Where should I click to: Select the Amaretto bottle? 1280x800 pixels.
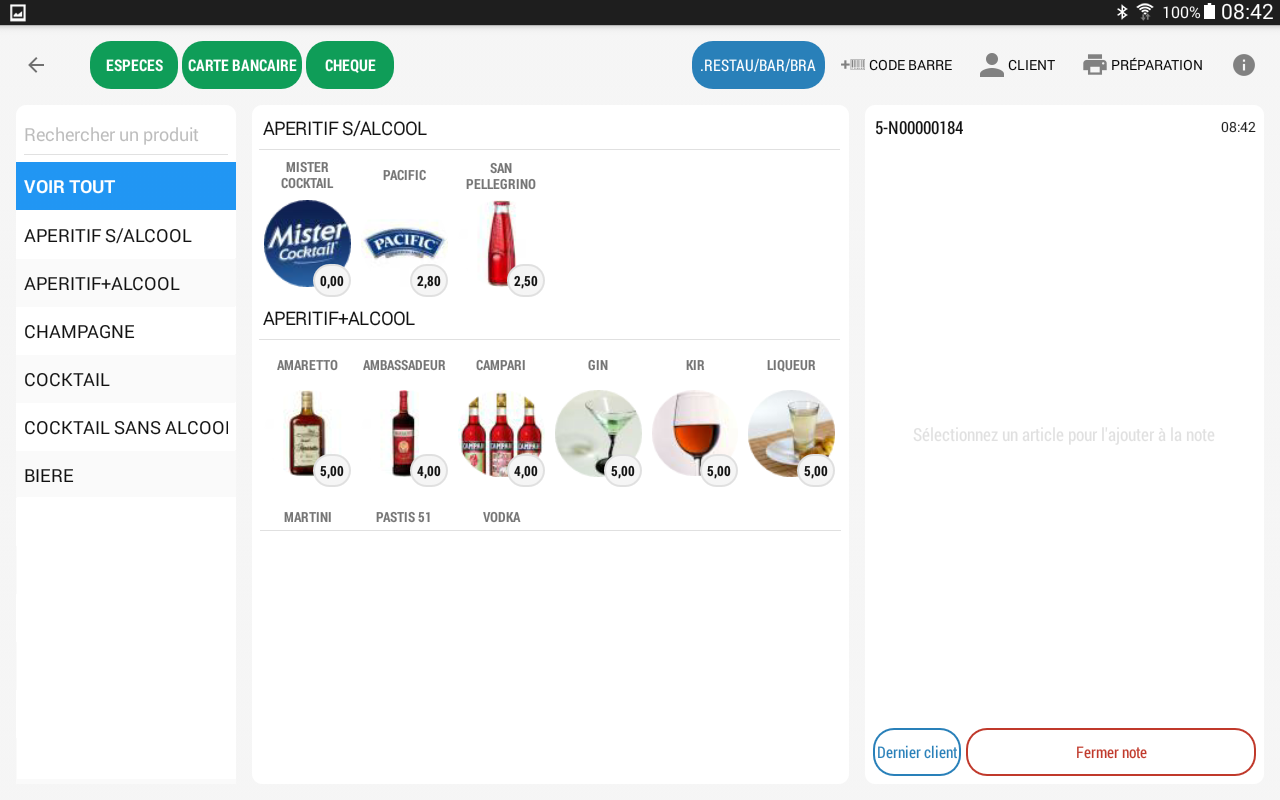click(x=307, y=433)
